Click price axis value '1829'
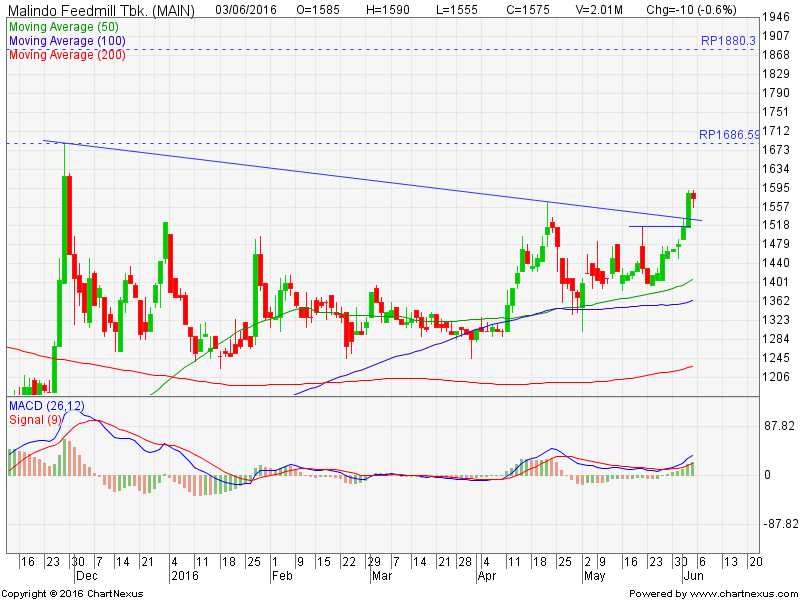 tap(776, 74)
